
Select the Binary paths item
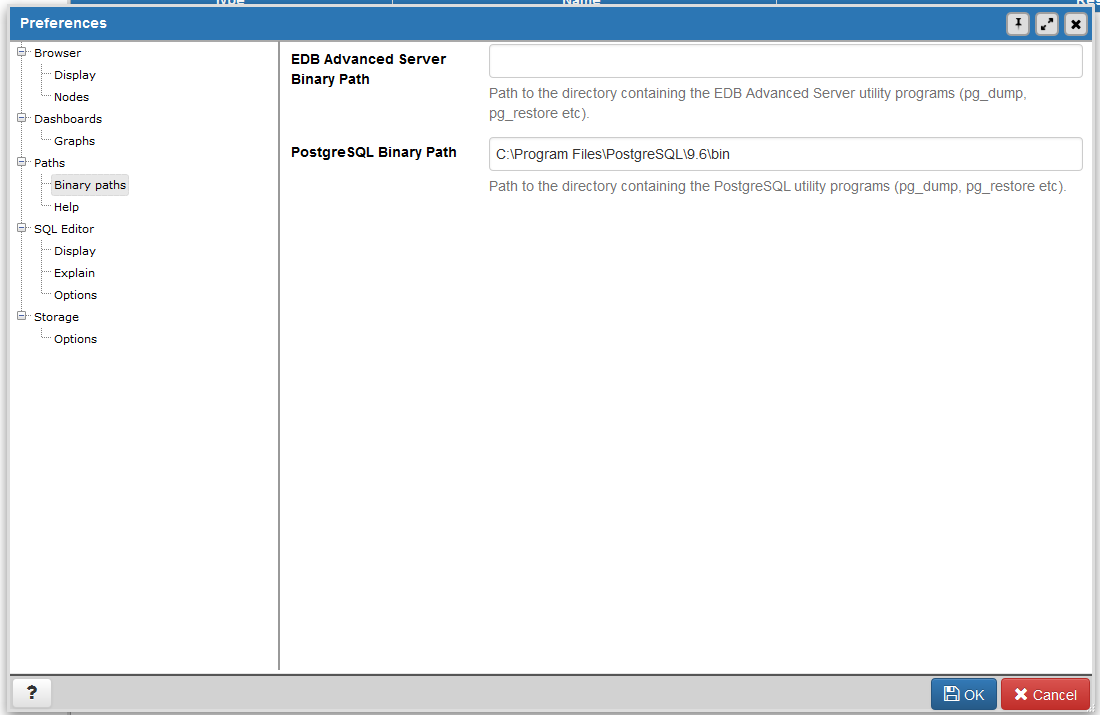click(x=90, y=185)
